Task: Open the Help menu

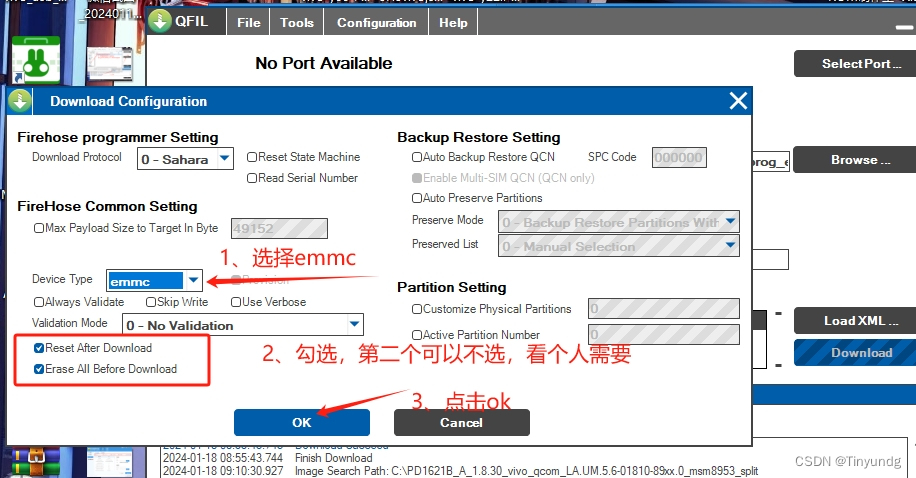Action: pyautogui.click(x=453, y=23)
